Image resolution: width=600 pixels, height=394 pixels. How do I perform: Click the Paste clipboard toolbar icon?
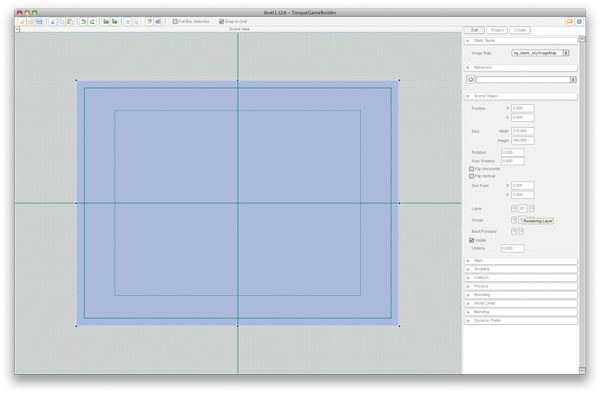click(x=70, y=22)
